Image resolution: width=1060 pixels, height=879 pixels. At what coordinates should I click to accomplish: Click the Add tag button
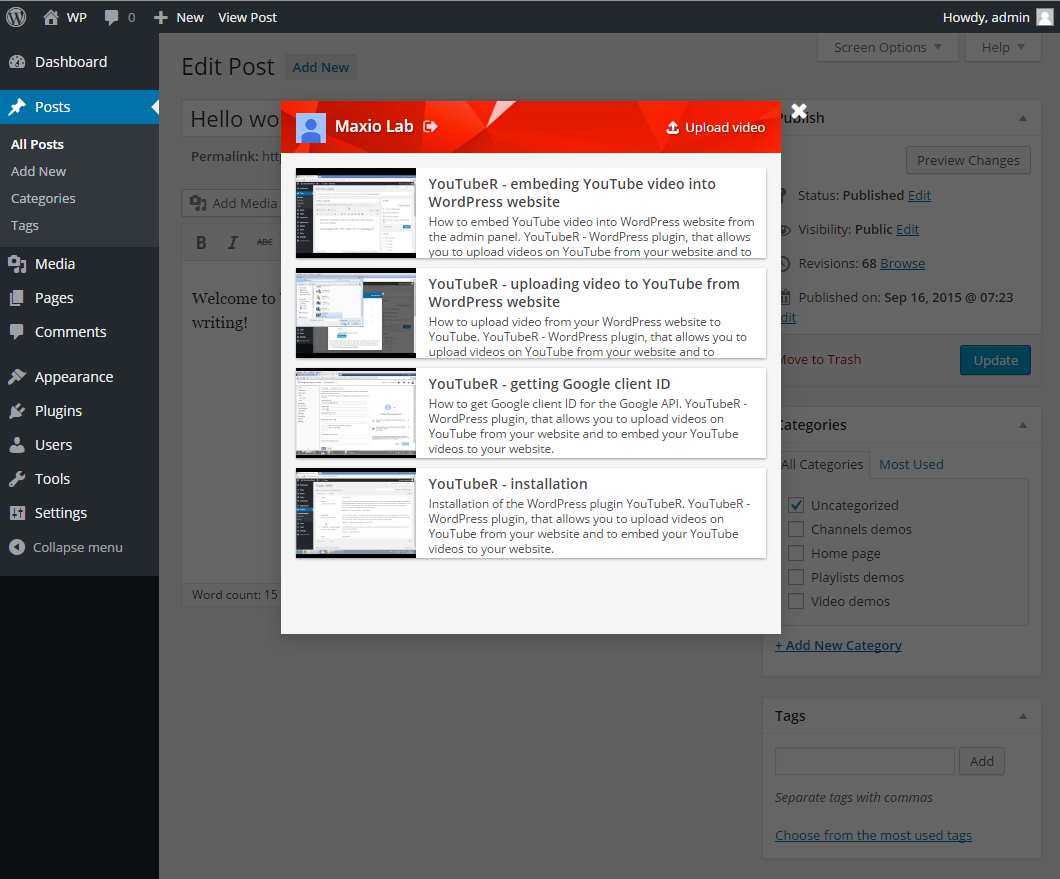click(x=982, y=761)
